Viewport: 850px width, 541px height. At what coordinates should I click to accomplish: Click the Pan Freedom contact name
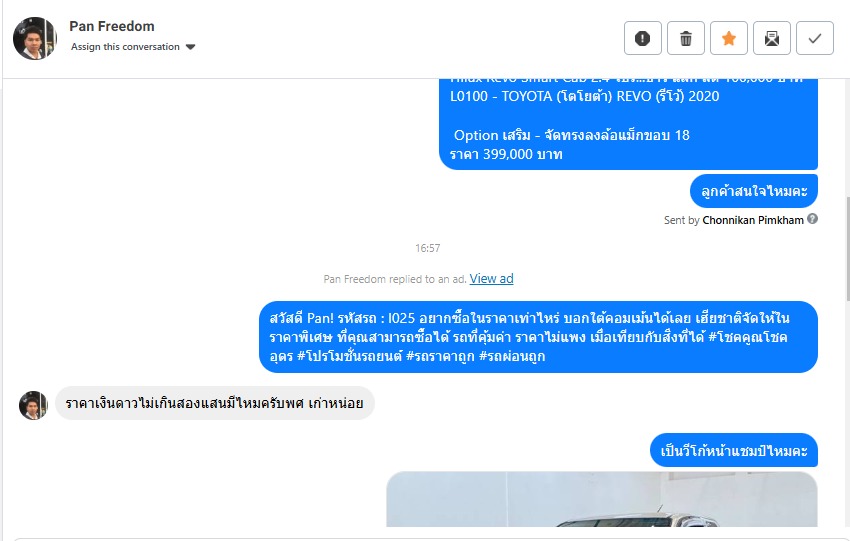coord(112,26)
